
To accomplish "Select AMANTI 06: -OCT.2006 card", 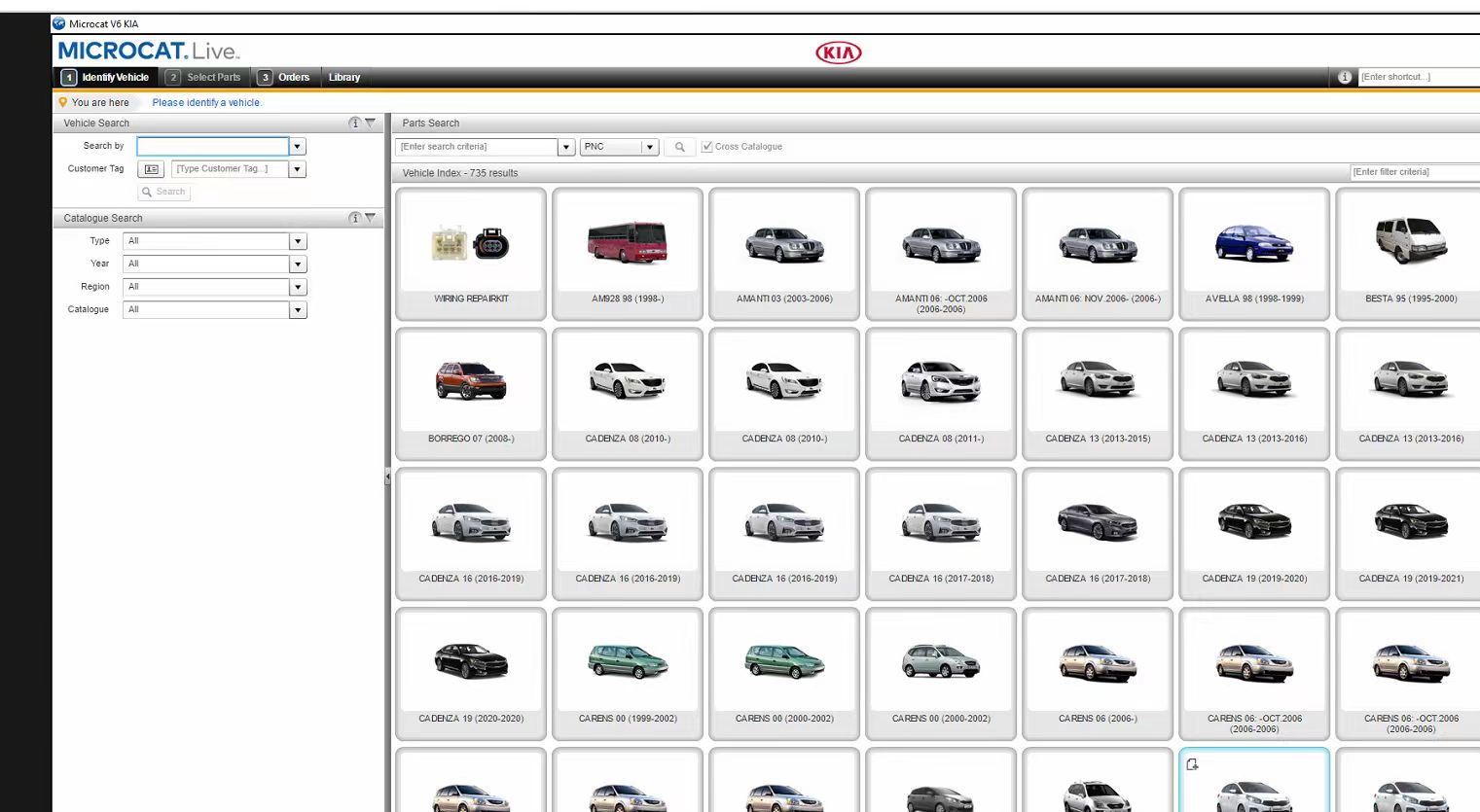I will [941, 254].
